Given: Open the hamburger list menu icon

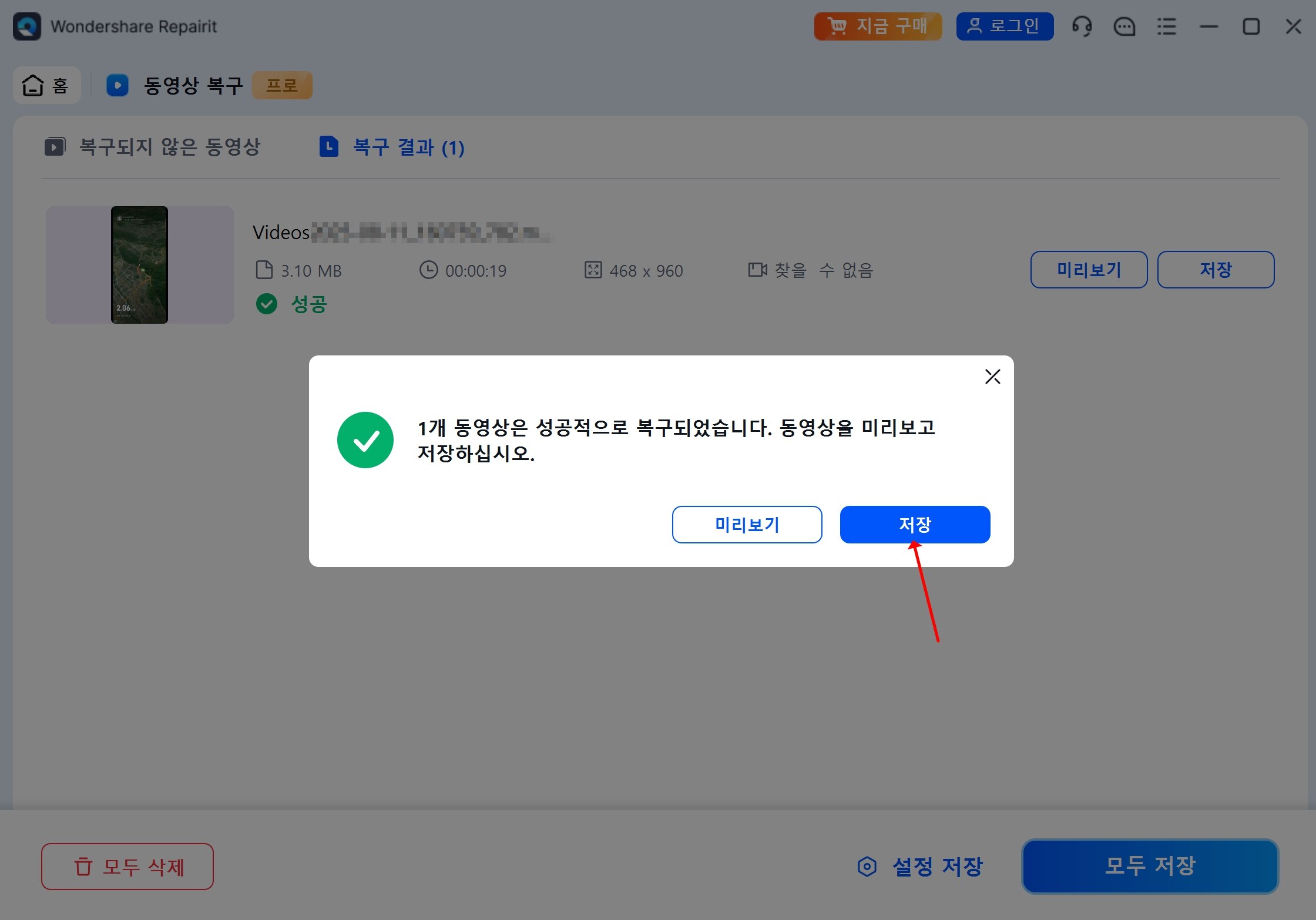Looking at the screenshot, I should [x=1166, y=26].
